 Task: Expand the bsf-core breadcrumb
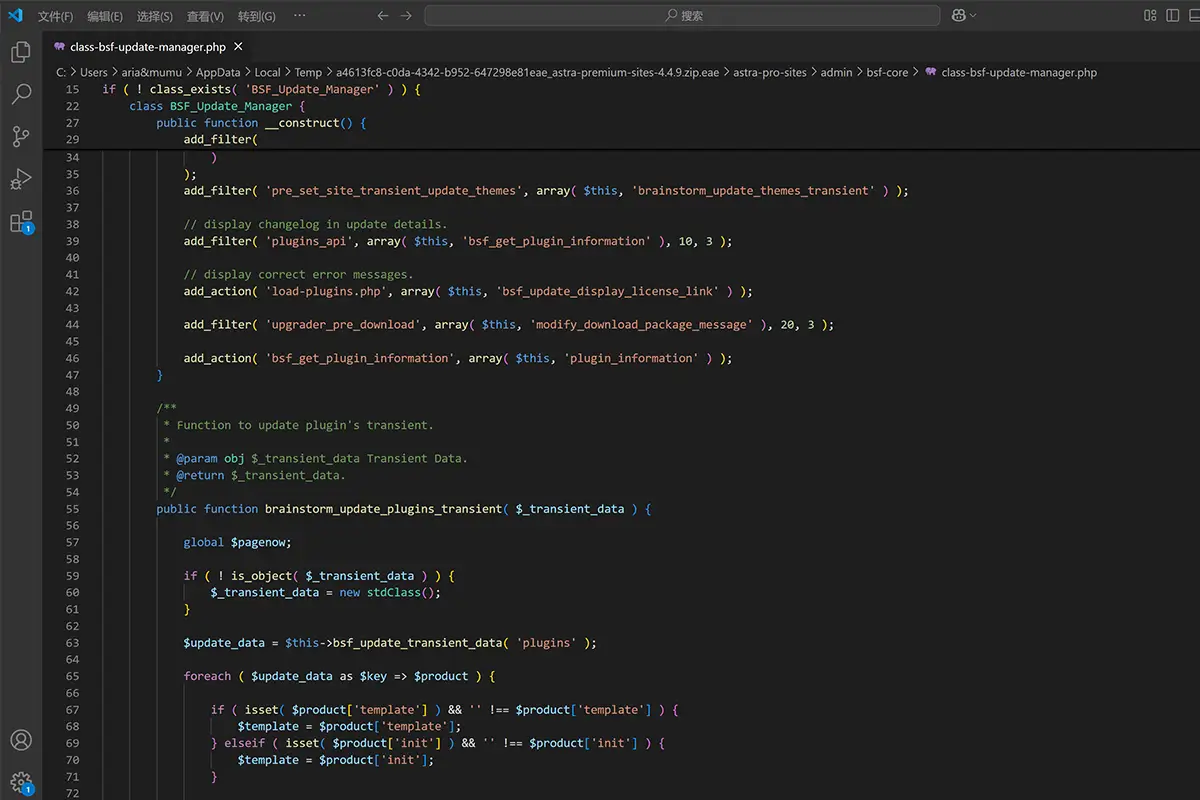pos(888,72)
